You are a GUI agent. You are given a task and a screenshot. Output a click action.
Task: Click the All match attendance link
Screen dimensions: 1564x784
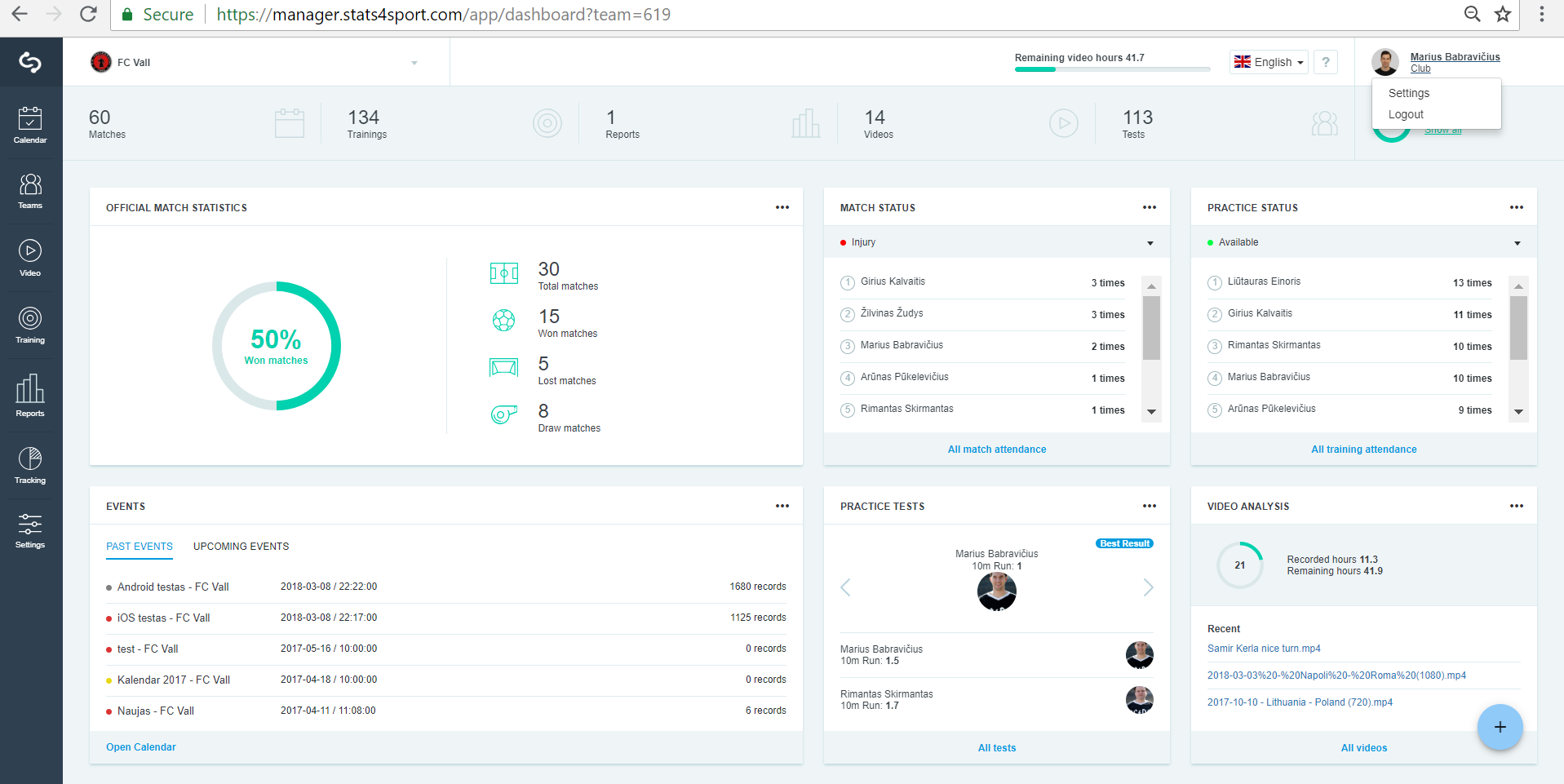(997, 450)
